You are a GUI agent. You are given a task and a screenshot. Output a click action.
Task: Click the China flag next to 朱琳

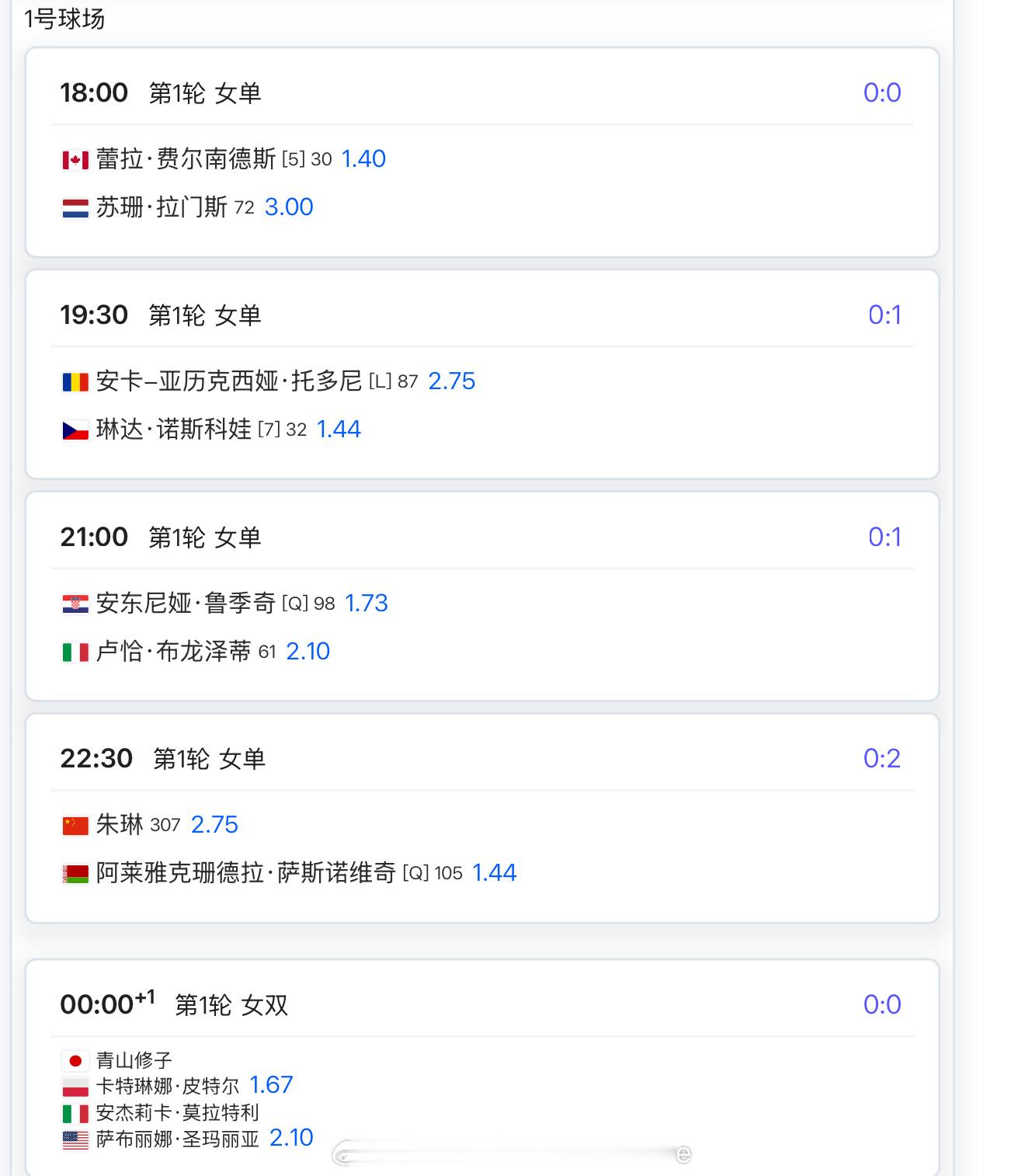[x=75, y=826]
